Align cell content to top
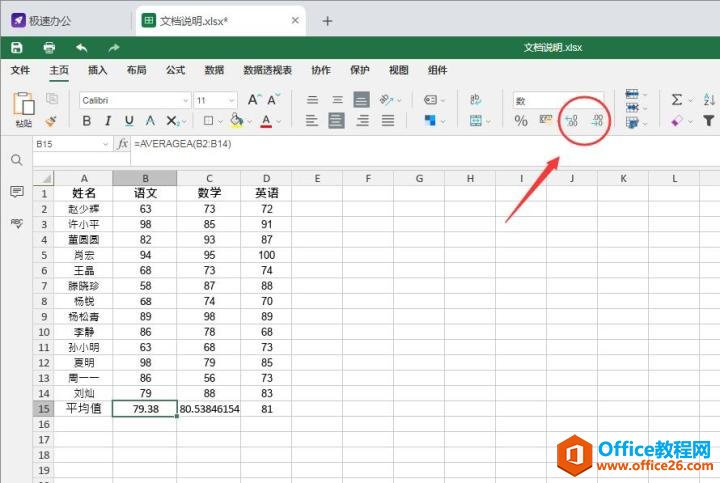This screenshot has height=483, width=720. tap(313, 100)
